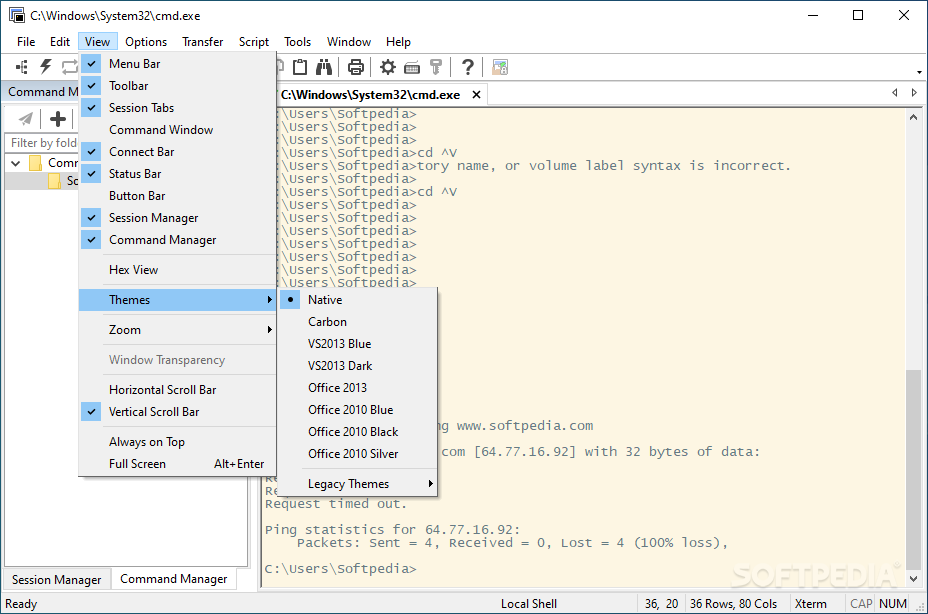Expand the Zoom submenu
Image resolution: width=928 pixels, height=614 pixels.
point(178,330)
